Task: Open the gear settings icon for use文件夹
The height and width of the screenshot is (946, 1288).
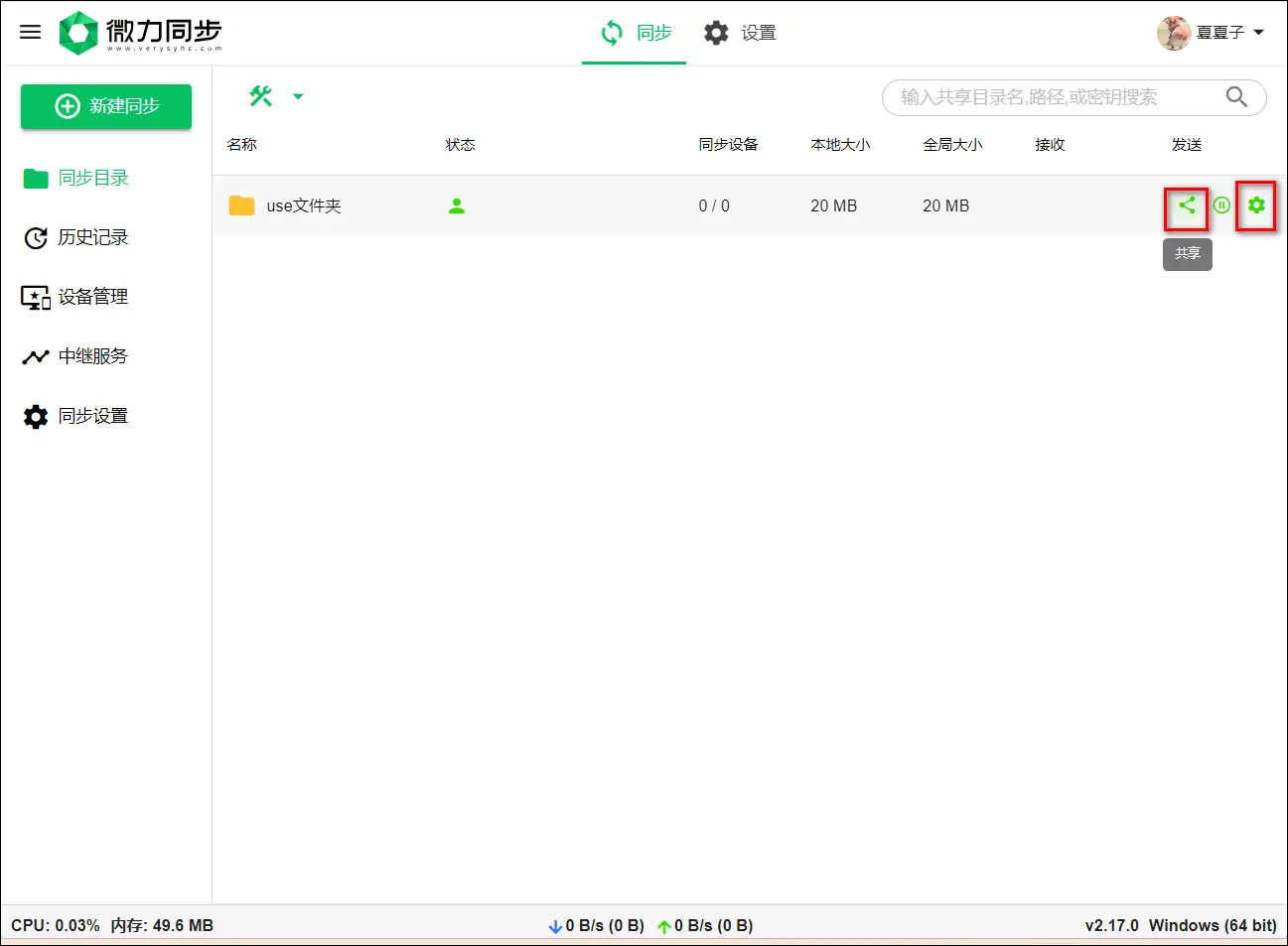Action: click(x=1256, y=205)
